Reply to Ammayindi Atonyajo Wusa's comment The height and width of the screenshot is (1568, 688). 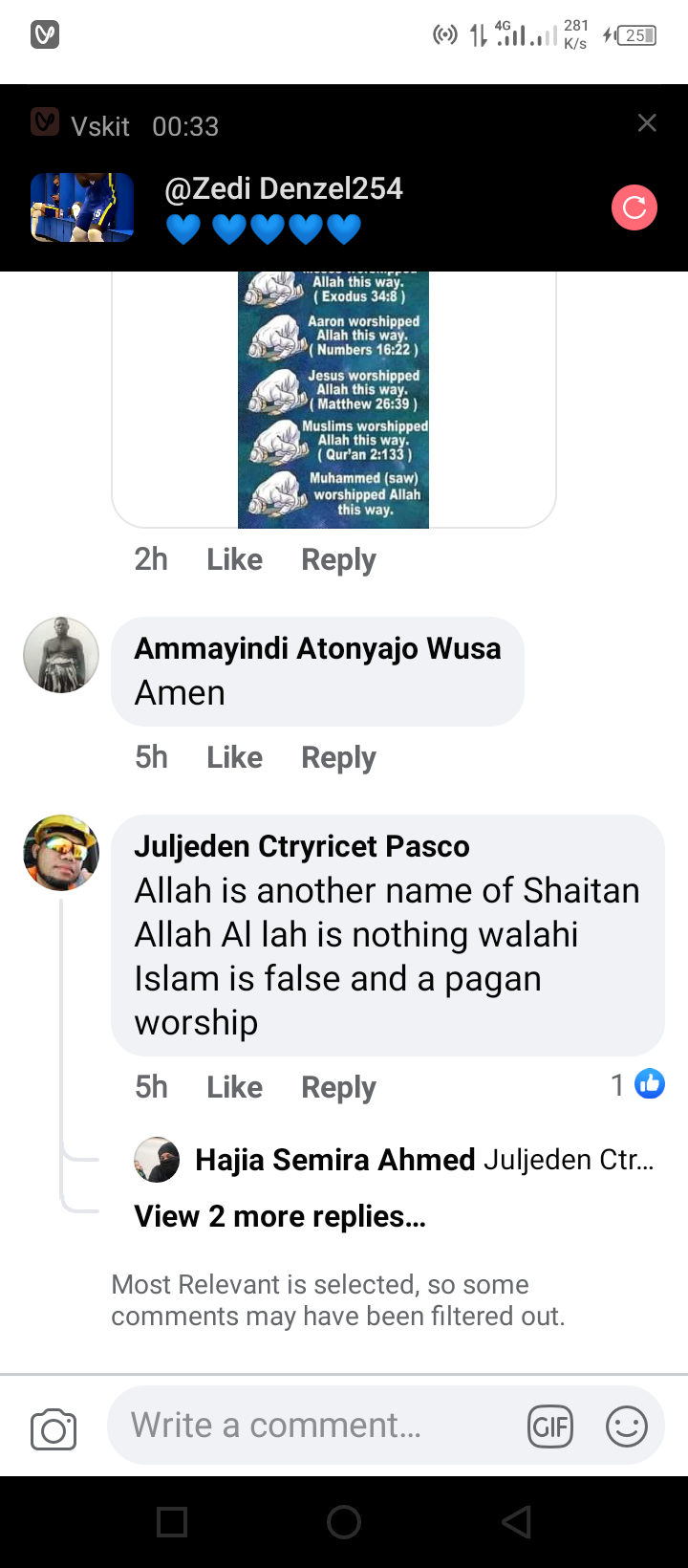(338, 757)
